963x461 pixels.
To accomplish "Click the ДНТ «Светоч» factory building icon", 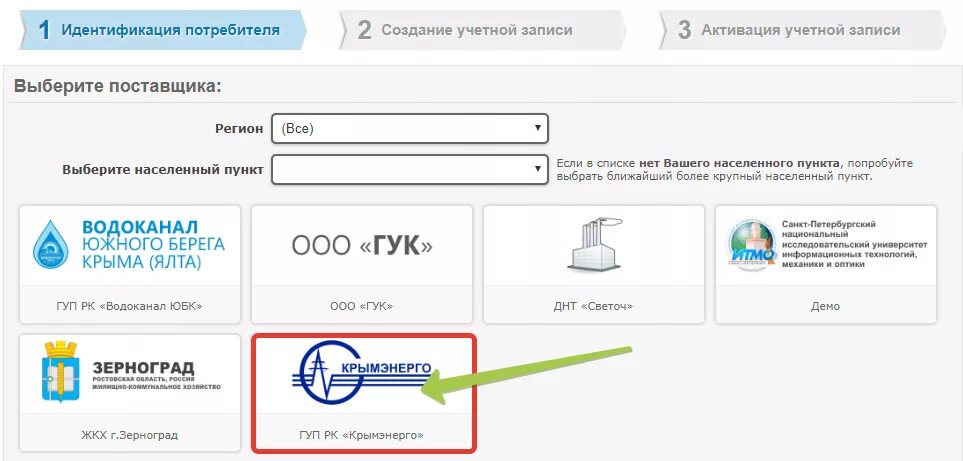I will point(593,244).
